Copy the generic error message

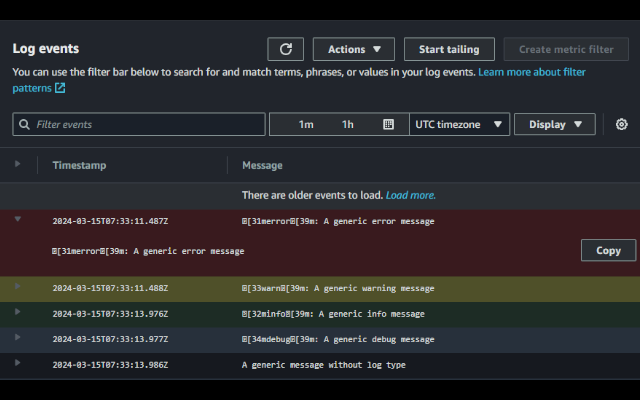pyautogui.click(x=608, y=250)
